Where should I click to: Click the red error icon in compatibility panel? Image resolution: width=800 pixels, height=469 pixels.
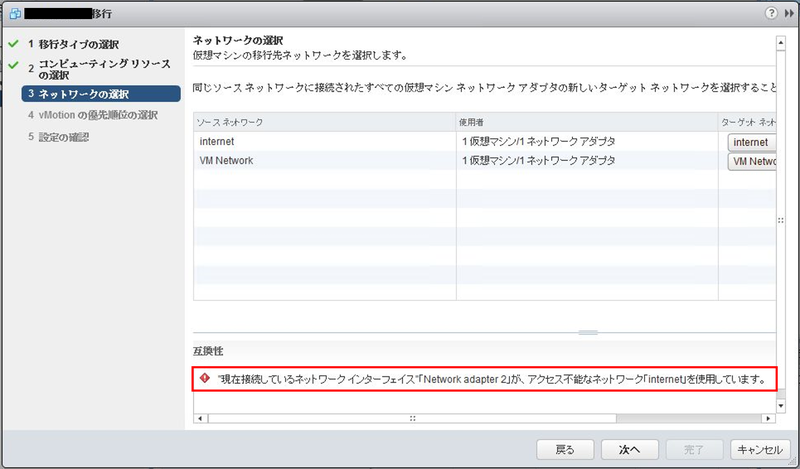tap(205, 378)
